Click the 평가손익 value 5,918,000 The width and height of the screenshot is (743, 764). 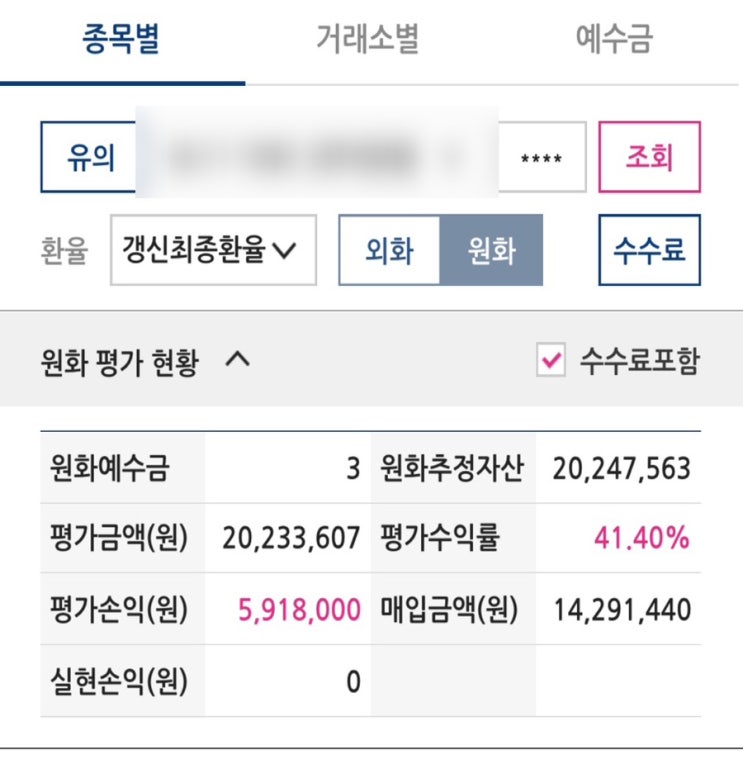[x=299, y=609]
